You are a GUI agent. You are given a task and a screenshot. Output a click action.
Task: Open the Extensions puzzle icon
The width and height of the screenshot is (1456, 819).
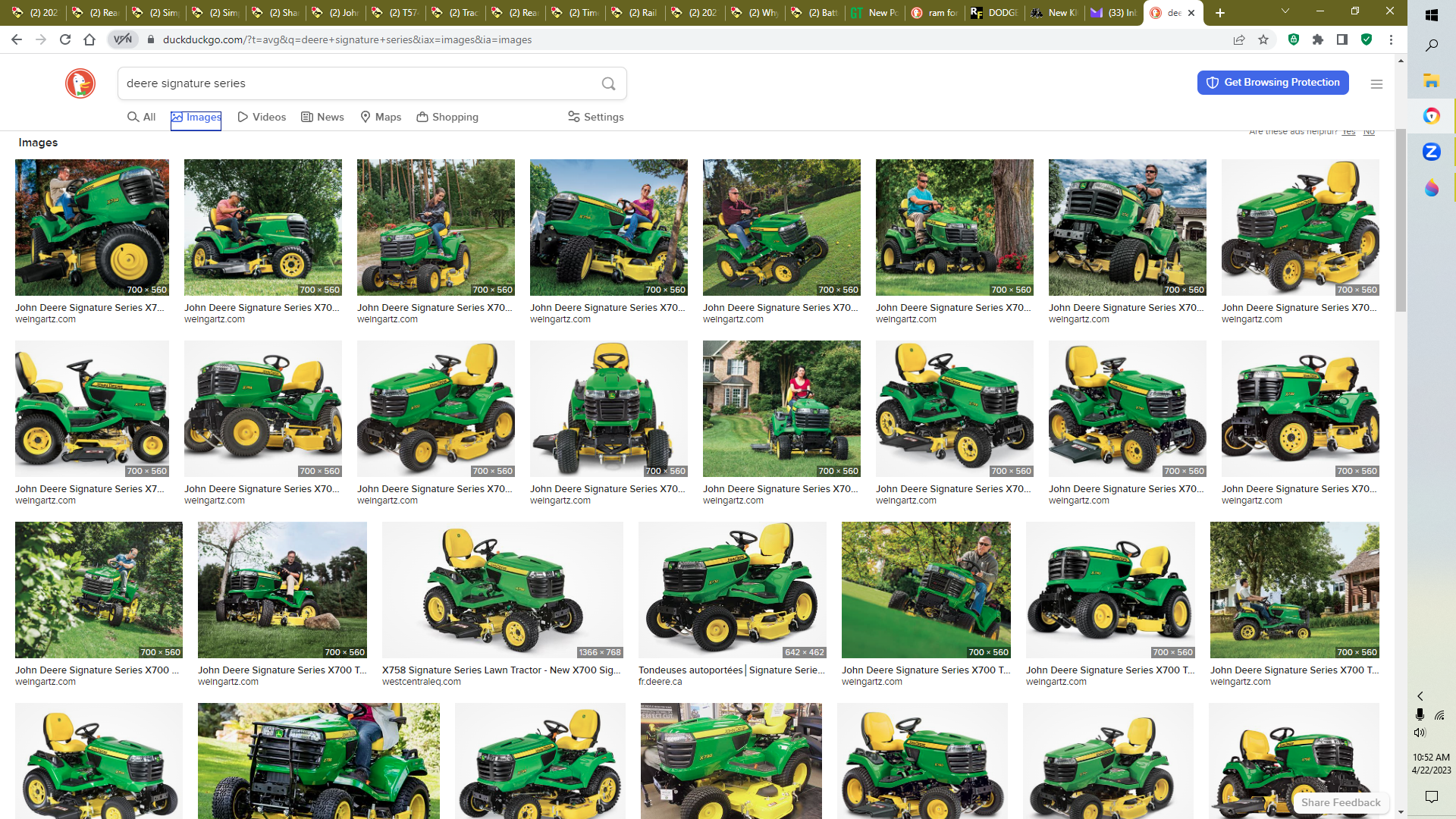[x=1318, y=39]
